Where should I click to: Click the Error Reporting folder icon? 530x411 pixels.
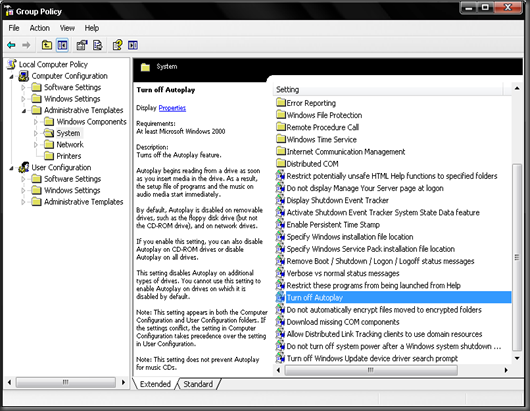281,102
